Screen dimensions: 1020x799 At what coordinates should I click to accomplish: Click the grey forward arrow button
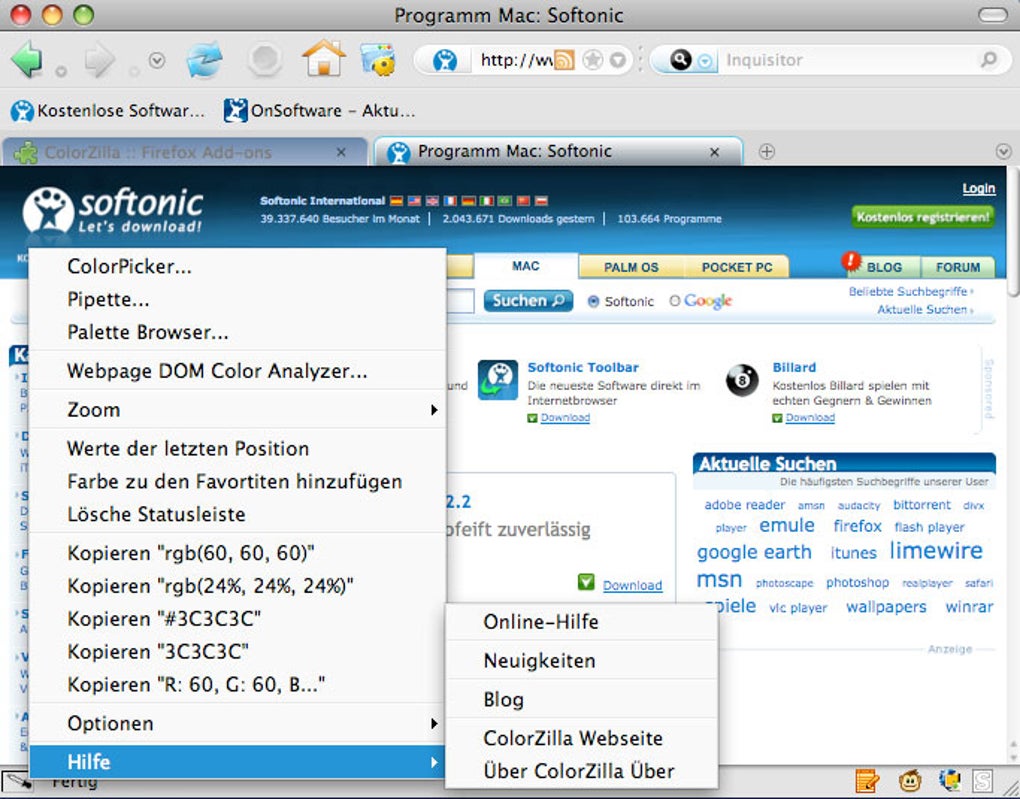point(99,61)
